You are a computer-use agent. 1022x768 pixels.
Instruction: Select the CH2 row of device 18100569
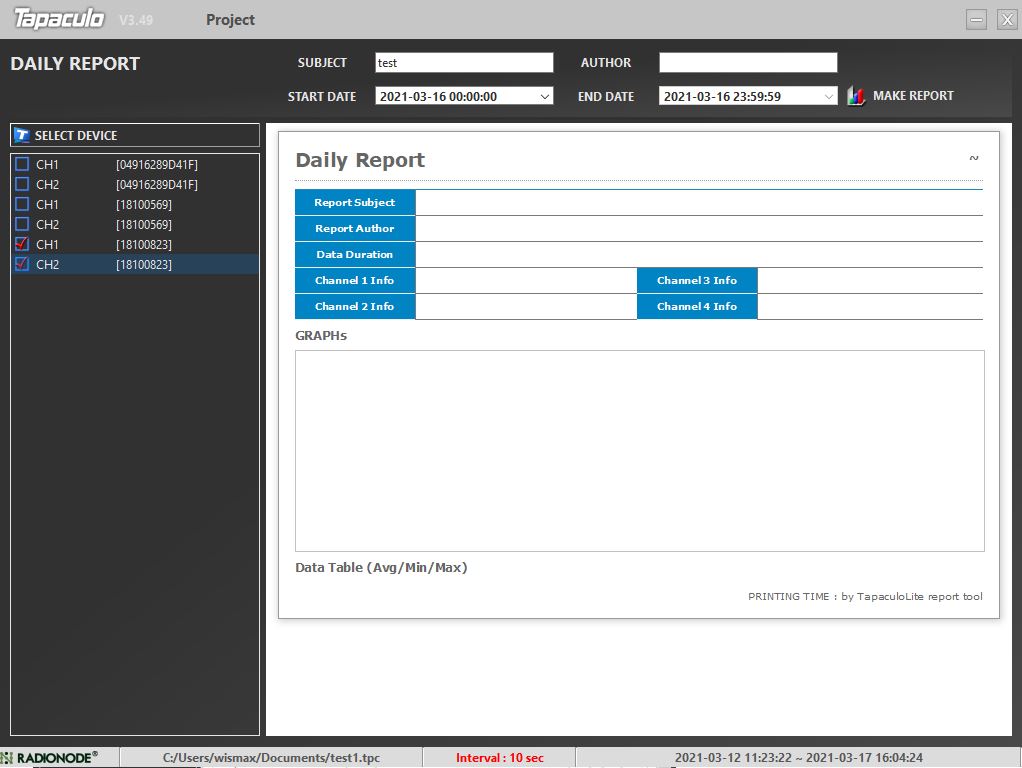pyautogui.click(x=135, y=224)
